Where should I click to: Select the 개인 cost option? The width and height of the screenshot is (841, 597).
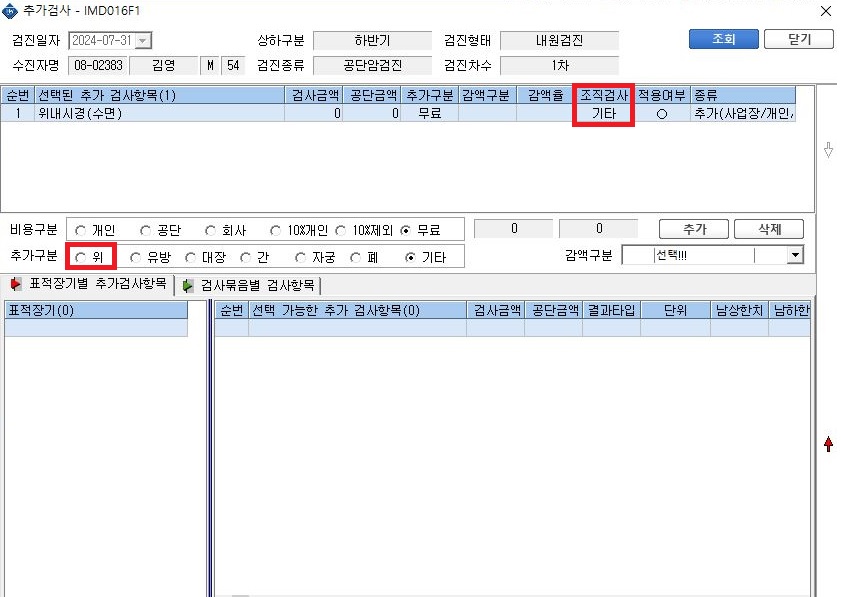click(x=80, y=231)
